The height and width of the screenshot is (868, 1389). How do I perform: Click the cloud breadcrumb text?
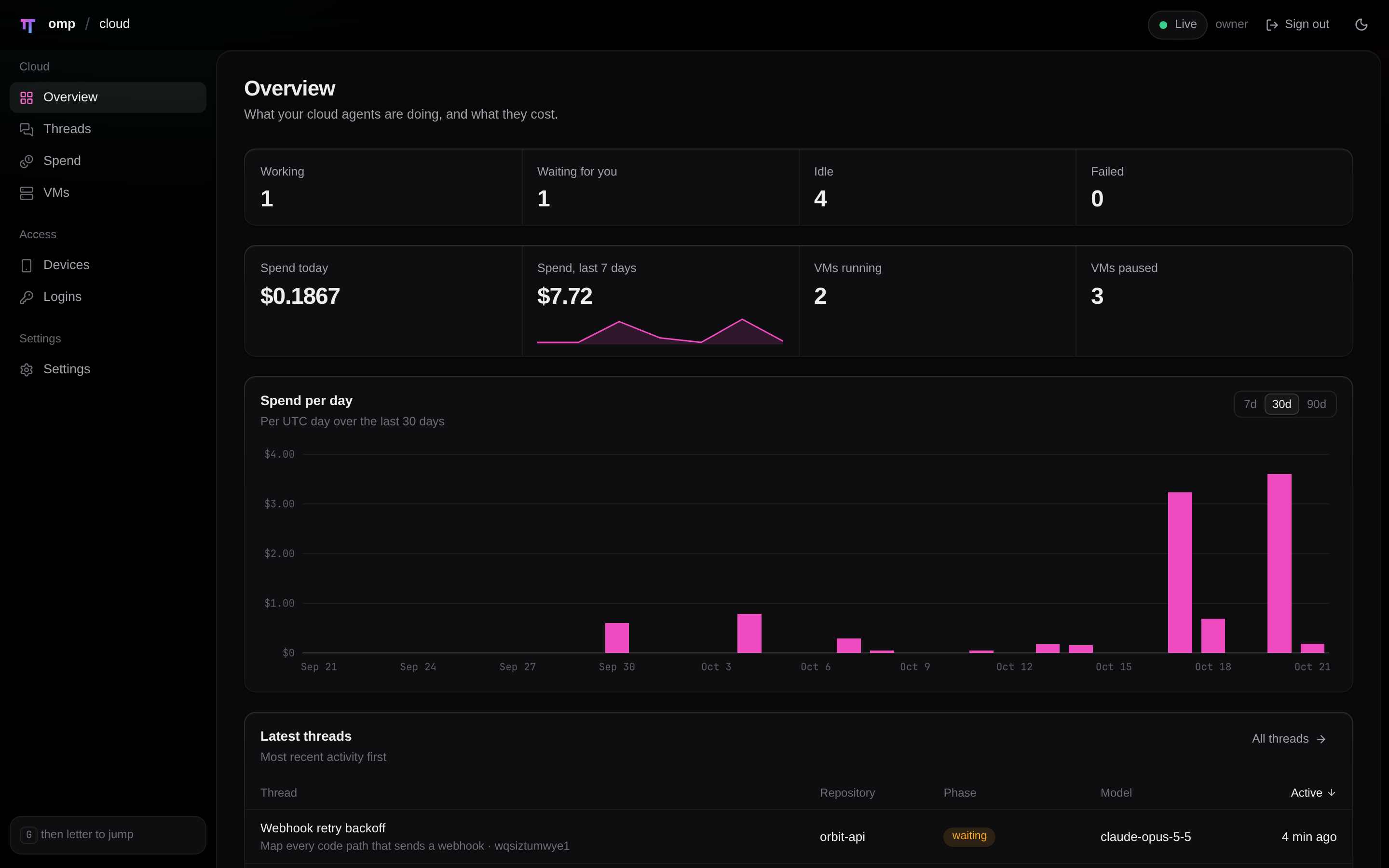click(x=114, y=24)
